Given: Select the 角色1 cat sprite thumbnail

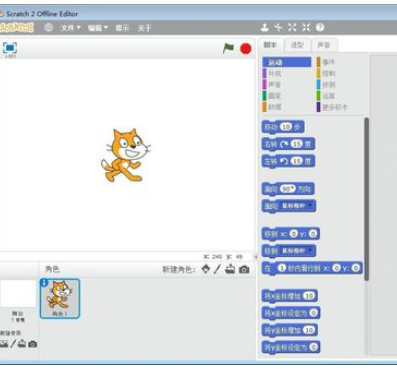Looking at the screenshot, I should (60, 298).
